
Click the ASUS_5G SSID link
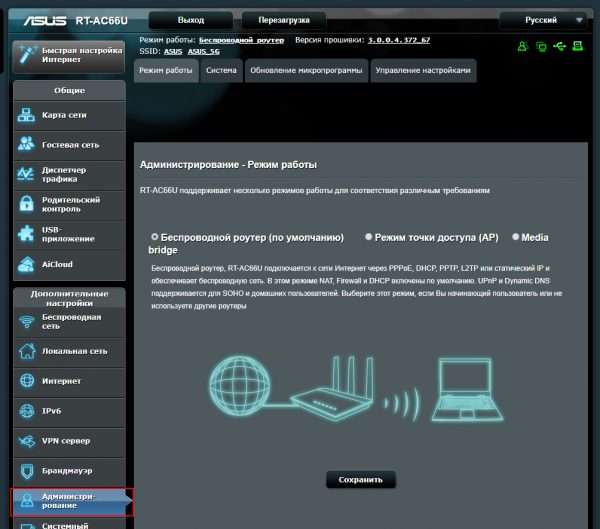click(204, 51)
